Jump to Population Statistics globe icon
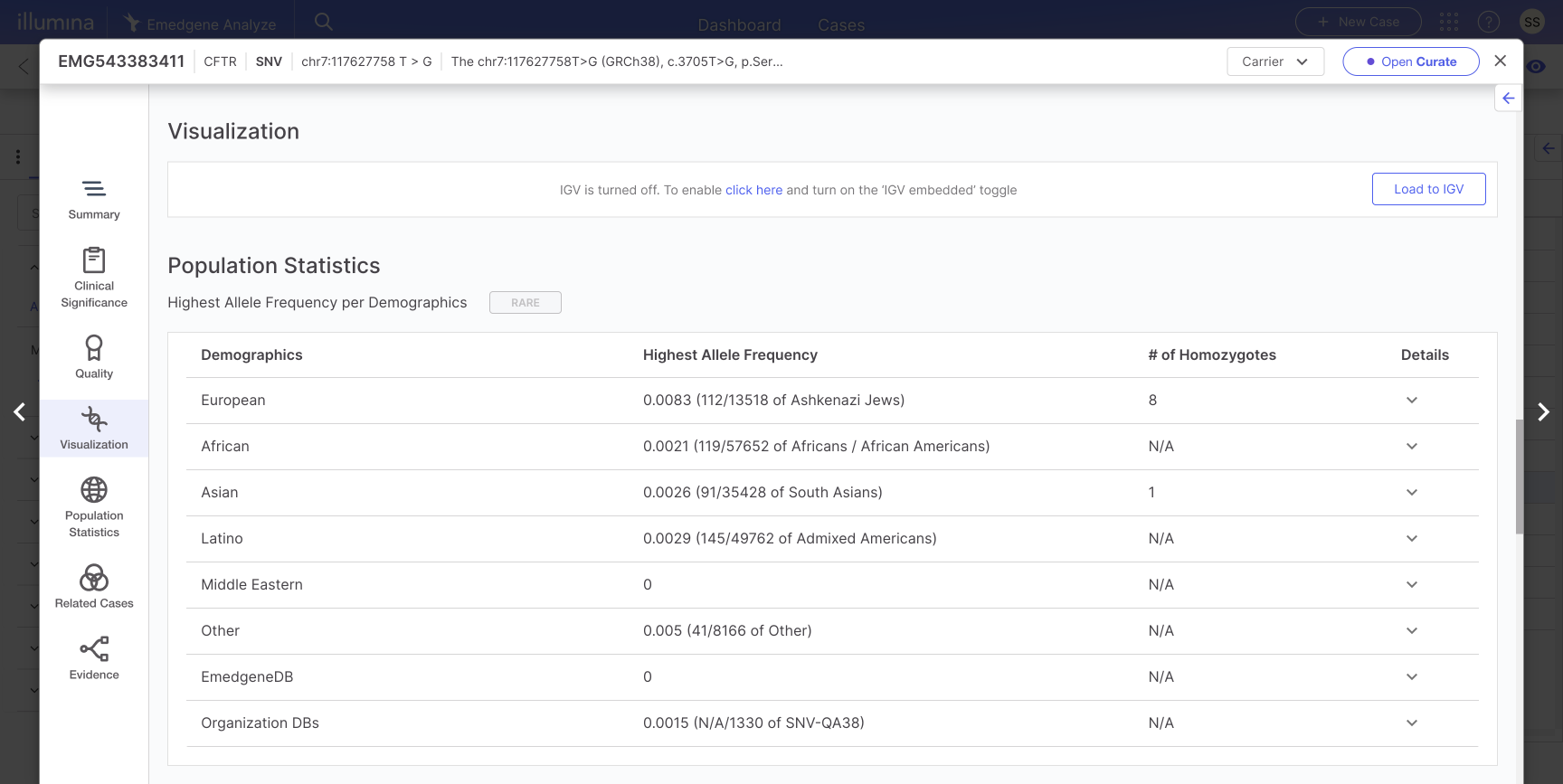The width and height of the screenshot is (1563, 784). (x=94, y=490)
